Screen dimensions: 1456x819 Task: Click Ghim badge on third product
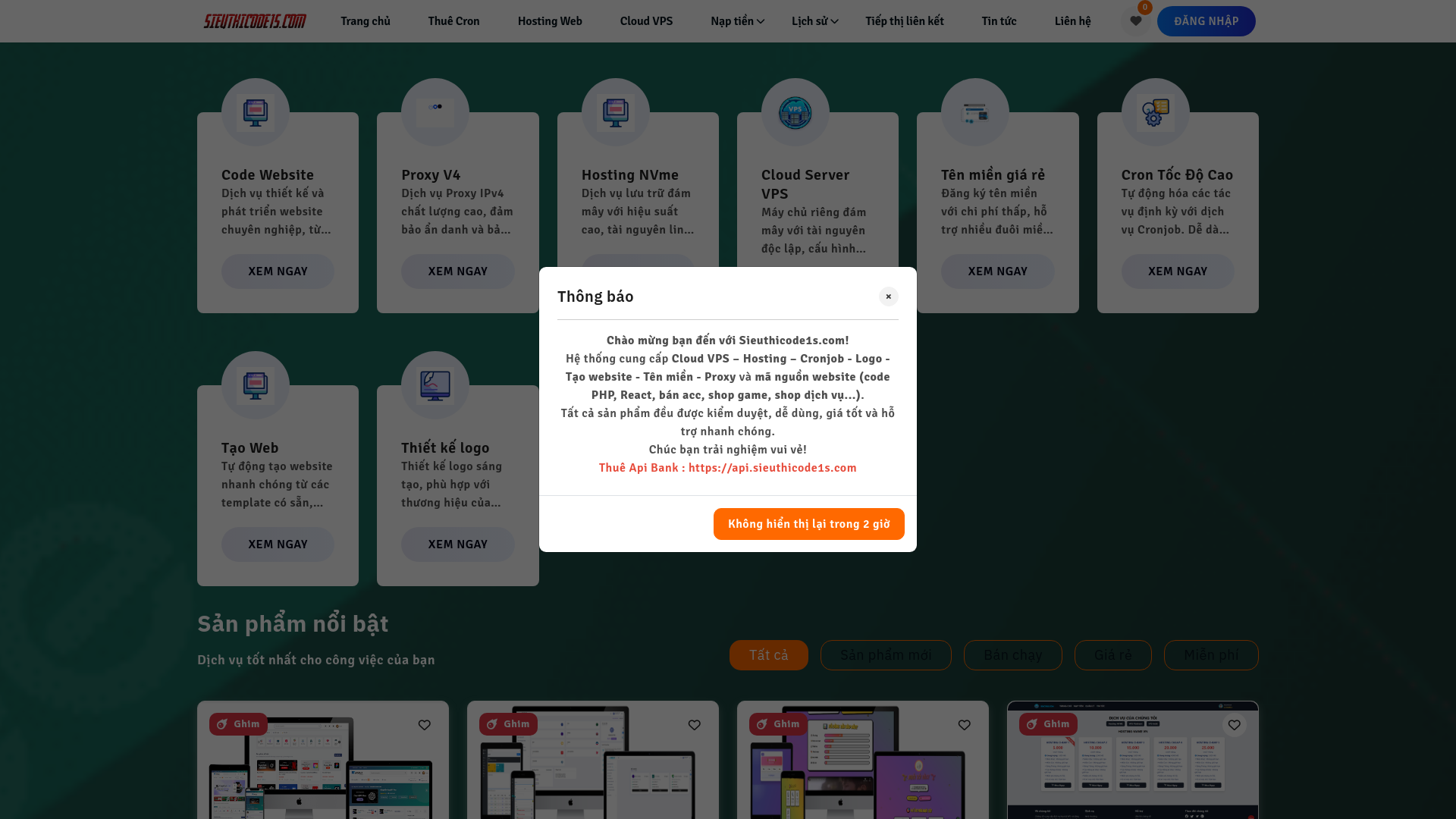[778, 724]
